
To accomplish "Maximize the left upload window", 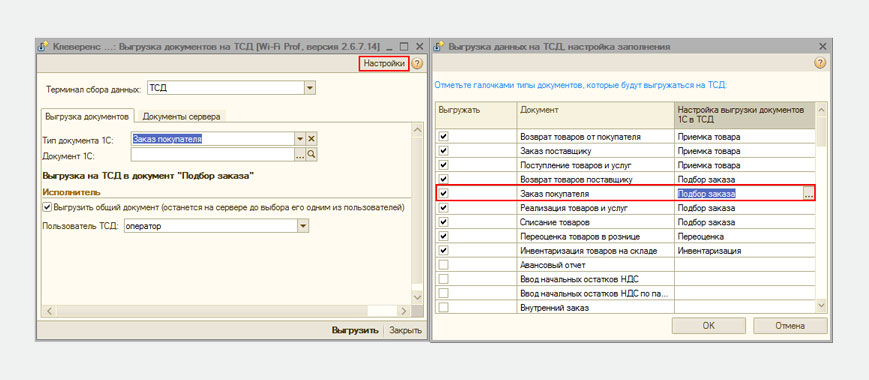I will 404,47.
